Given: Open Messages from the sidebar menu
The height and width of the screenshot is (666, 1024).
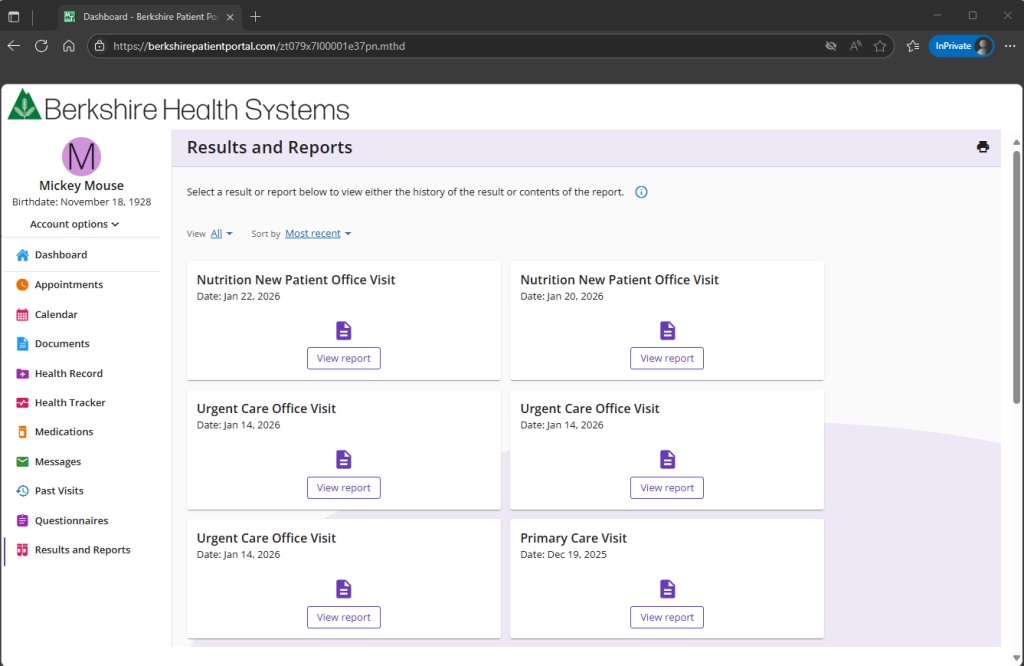Looking at the screenshot, I should [57, 462].
